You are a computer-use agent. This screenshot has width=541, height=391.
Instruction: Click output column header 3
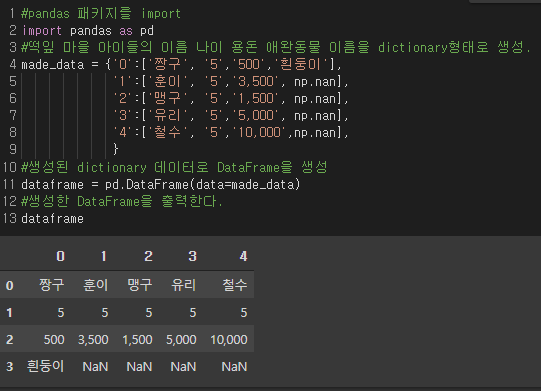click(193, 256)
